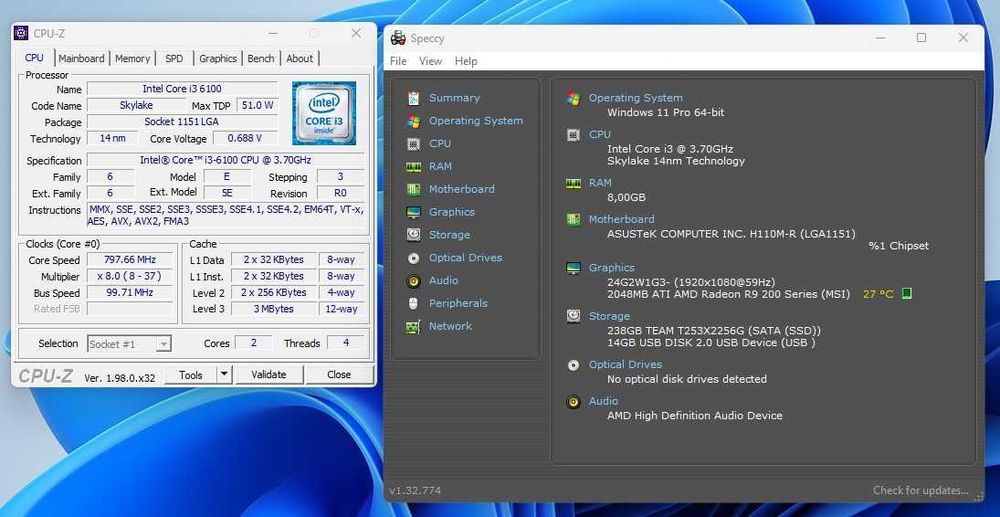Click the Summary clipboard icon in Speccy sidebar
The image size is (1000, 517).
pyautogui.click(x=413, y=98)
